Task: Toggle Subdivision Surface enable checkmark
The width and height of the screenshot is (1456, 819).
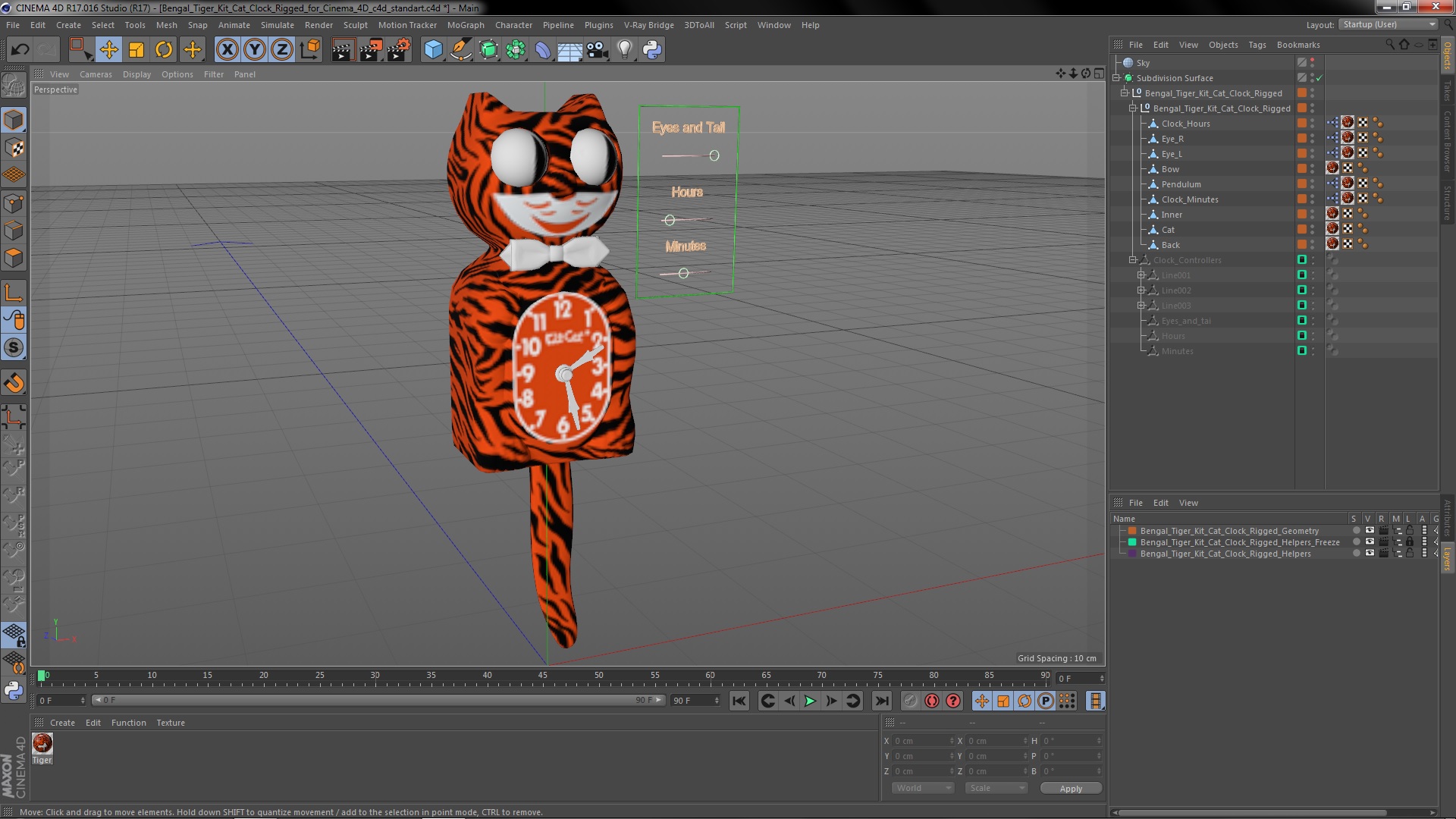Action: pyautogui.click(x=1319, y=78)
